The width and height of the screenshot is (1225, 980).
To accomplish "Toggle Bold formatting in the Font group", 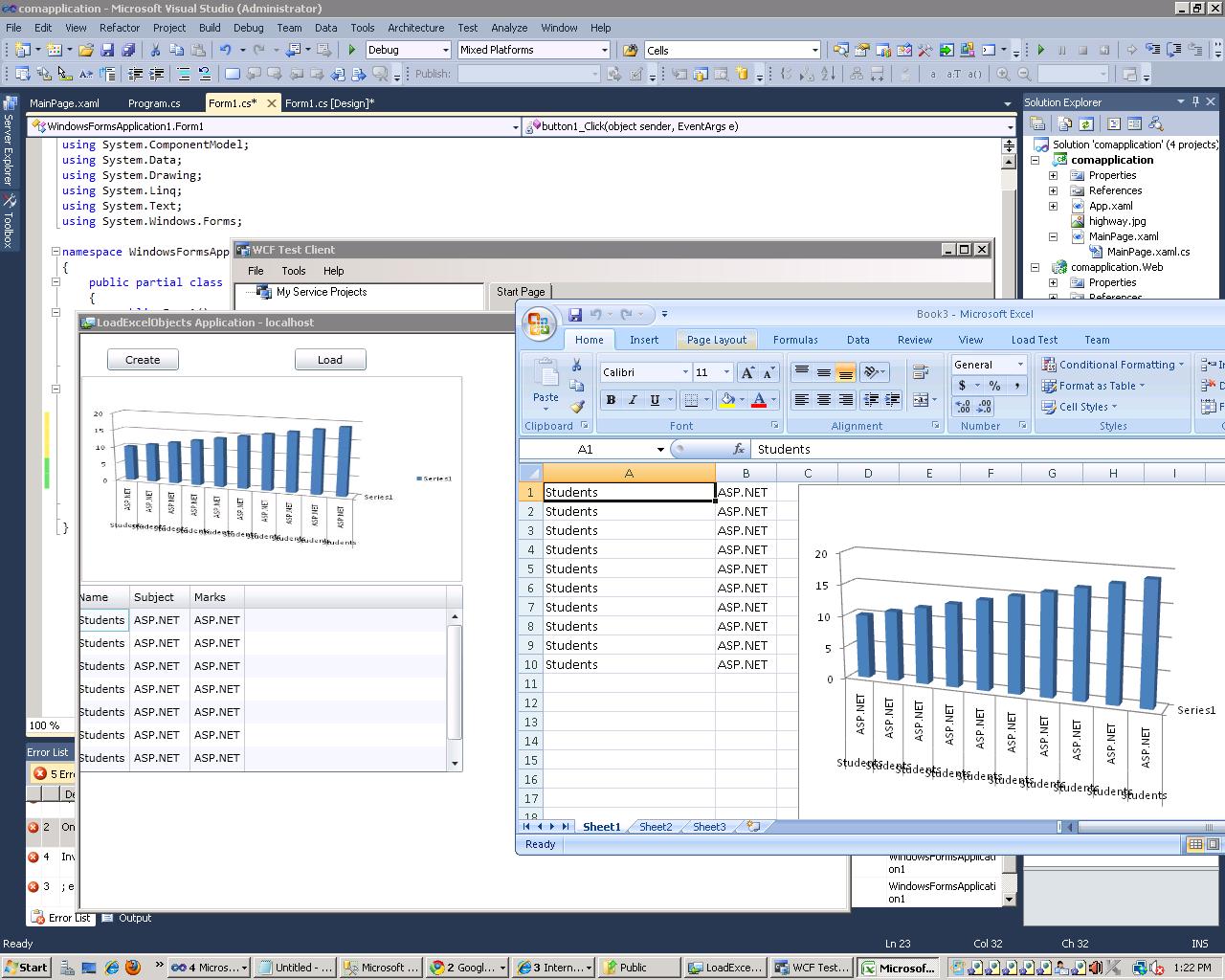I will click(611, 399).
